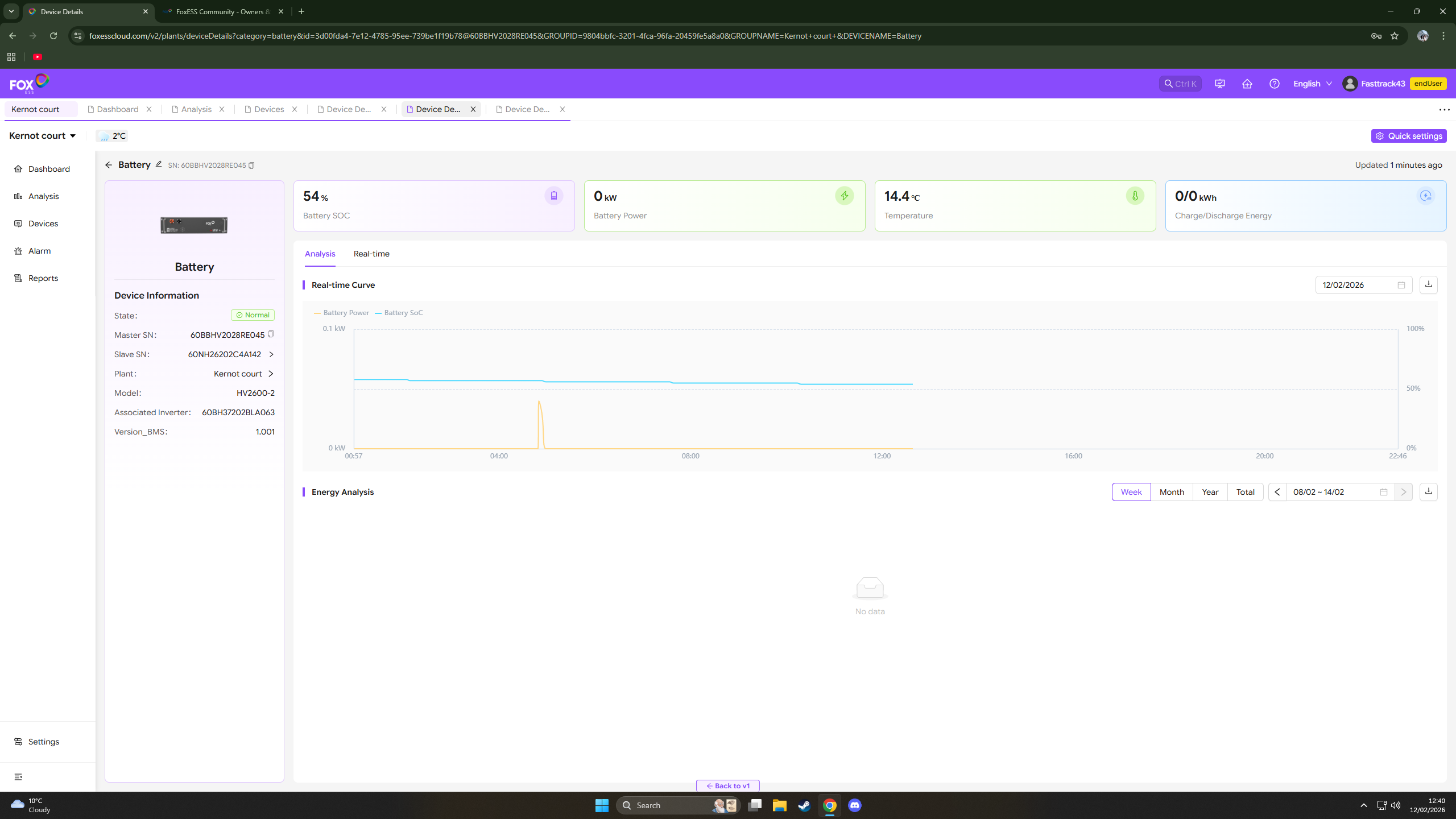The image size is (1456, 819).
Task: Open Alarm in the left sidebar
Action: tap(39, 251)
